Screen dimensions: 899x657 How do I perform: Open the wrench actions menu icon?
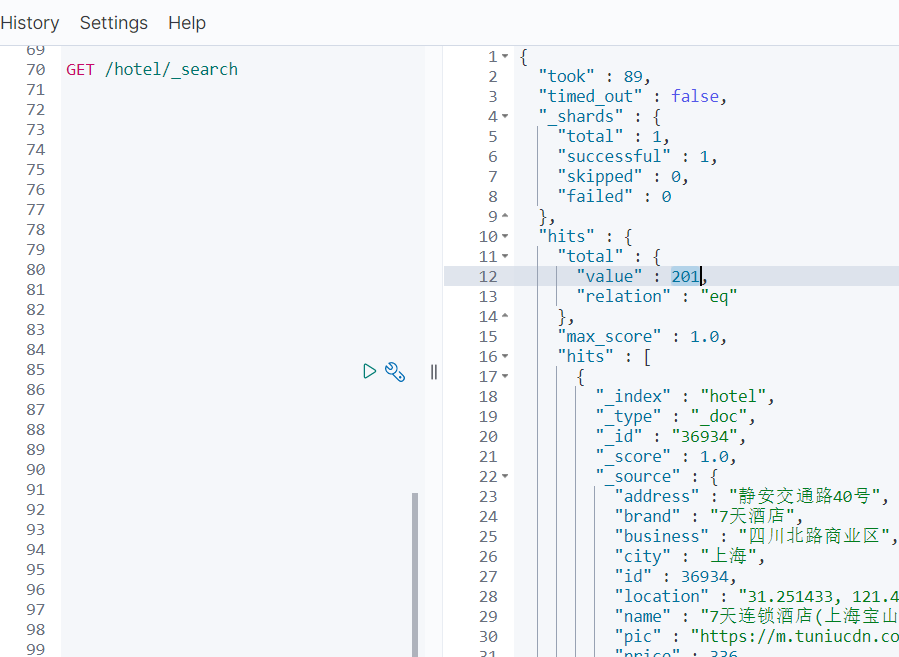click(395, 371)
